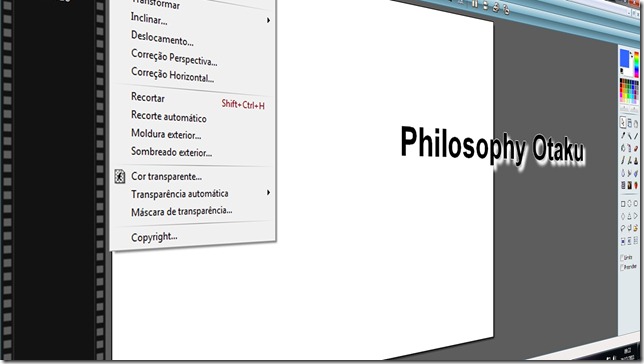Screen dimensions: 644x364
Task: Select the Line drawing tool
Action: (636, 136)
